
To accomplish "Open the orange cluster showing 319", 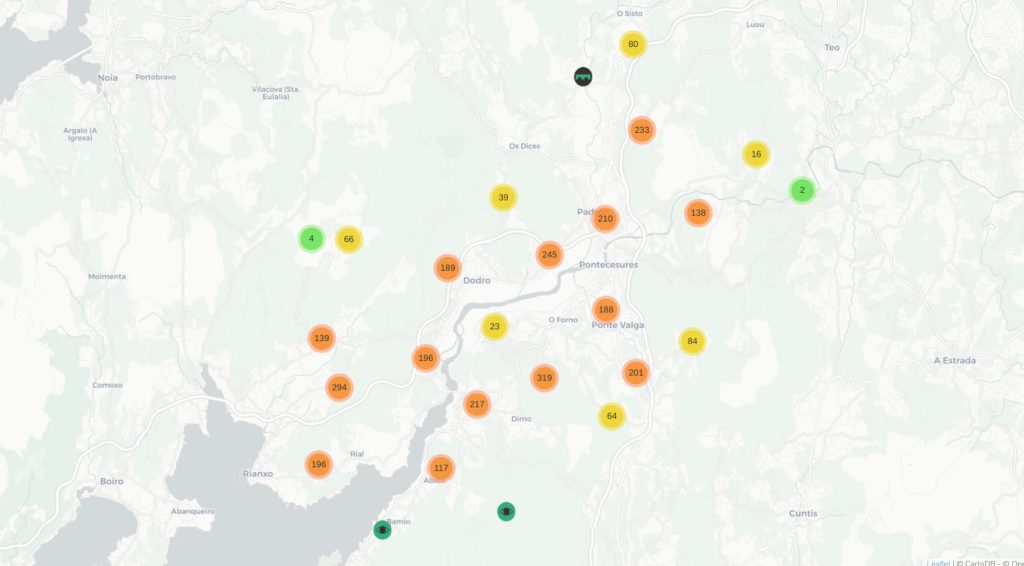I will click(544, 378).
